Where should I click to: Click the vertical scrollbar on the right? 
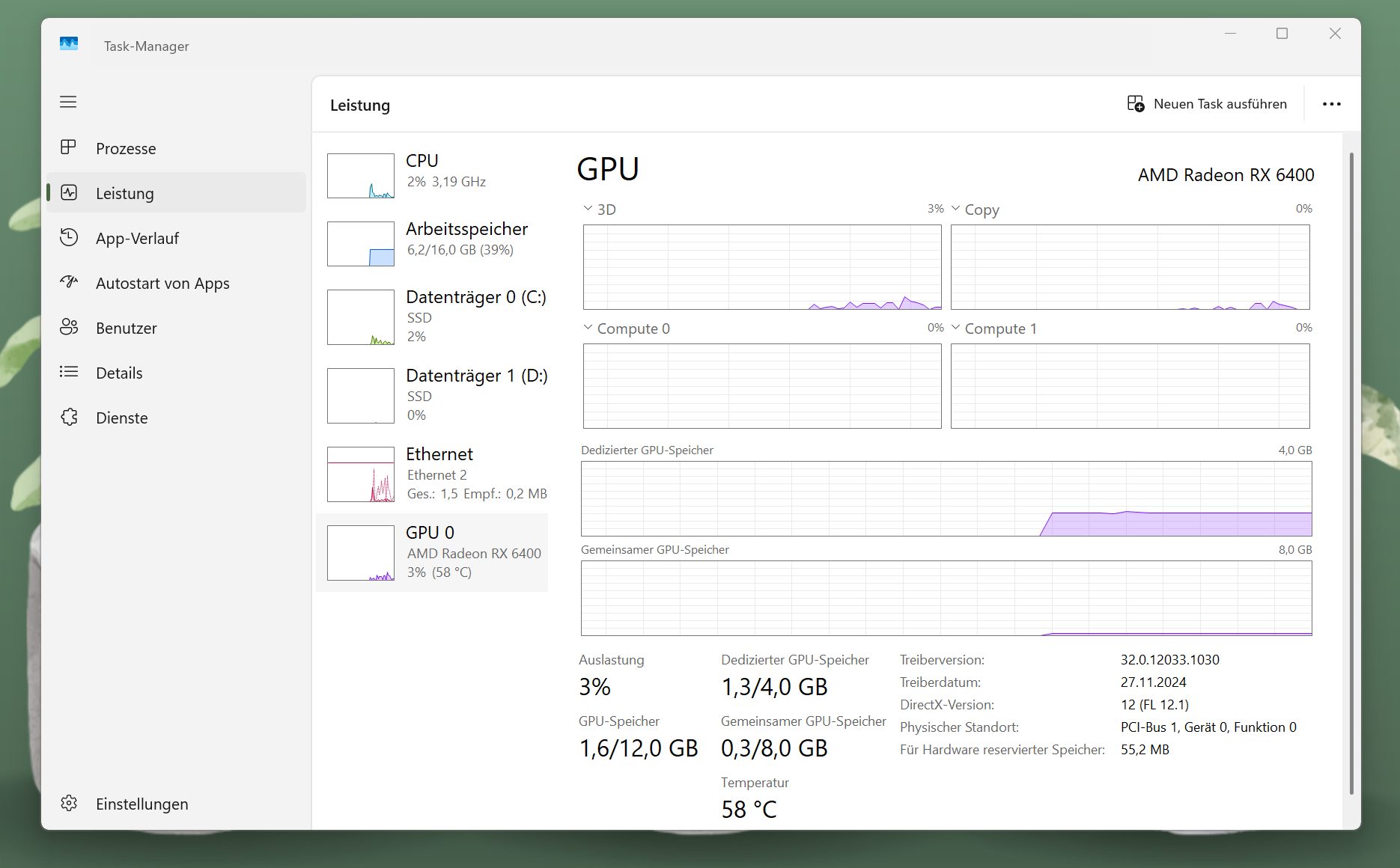point(1351,471)
